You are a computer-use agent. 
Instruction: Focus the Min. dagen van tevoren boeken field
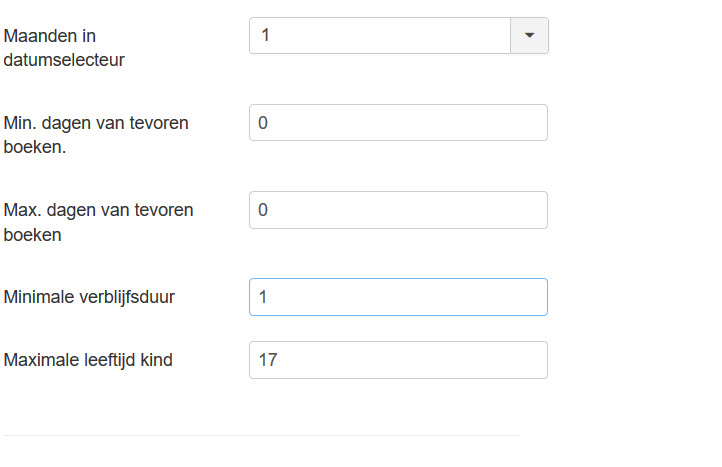click(398, 122)
